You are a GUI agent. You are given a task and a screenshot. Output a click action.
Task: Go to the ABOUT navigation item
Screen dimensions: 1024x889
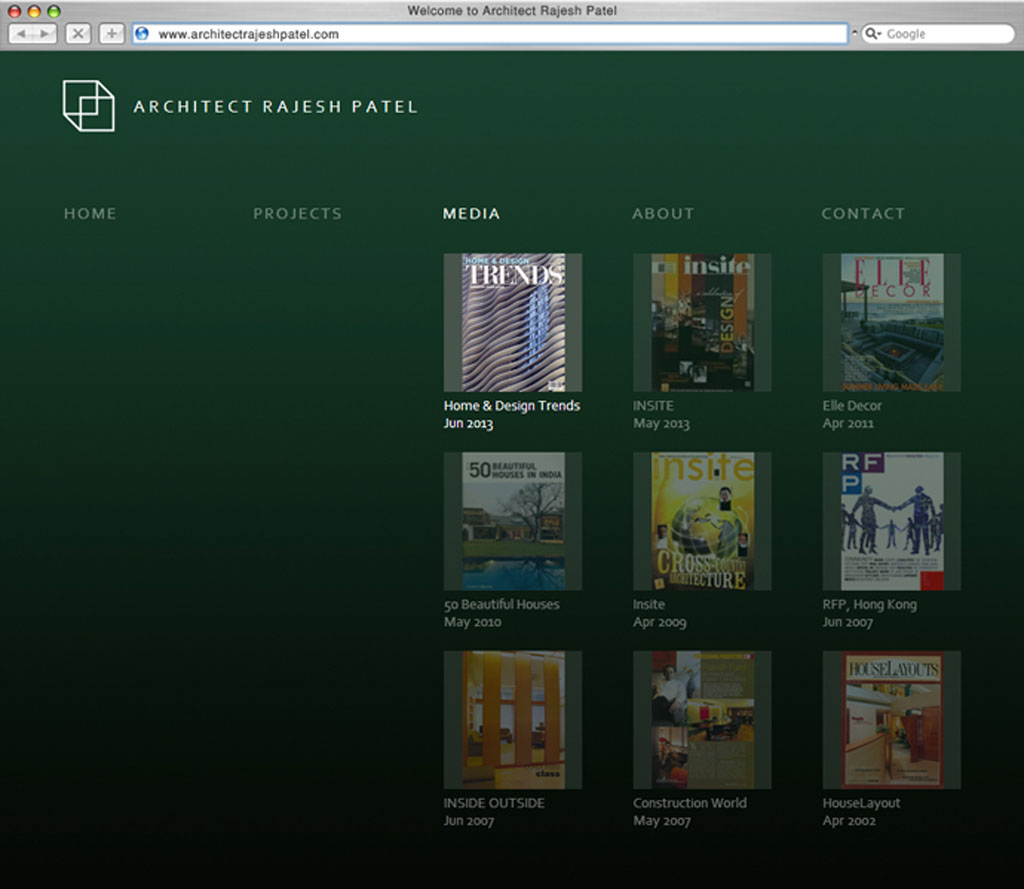point(663,214)
